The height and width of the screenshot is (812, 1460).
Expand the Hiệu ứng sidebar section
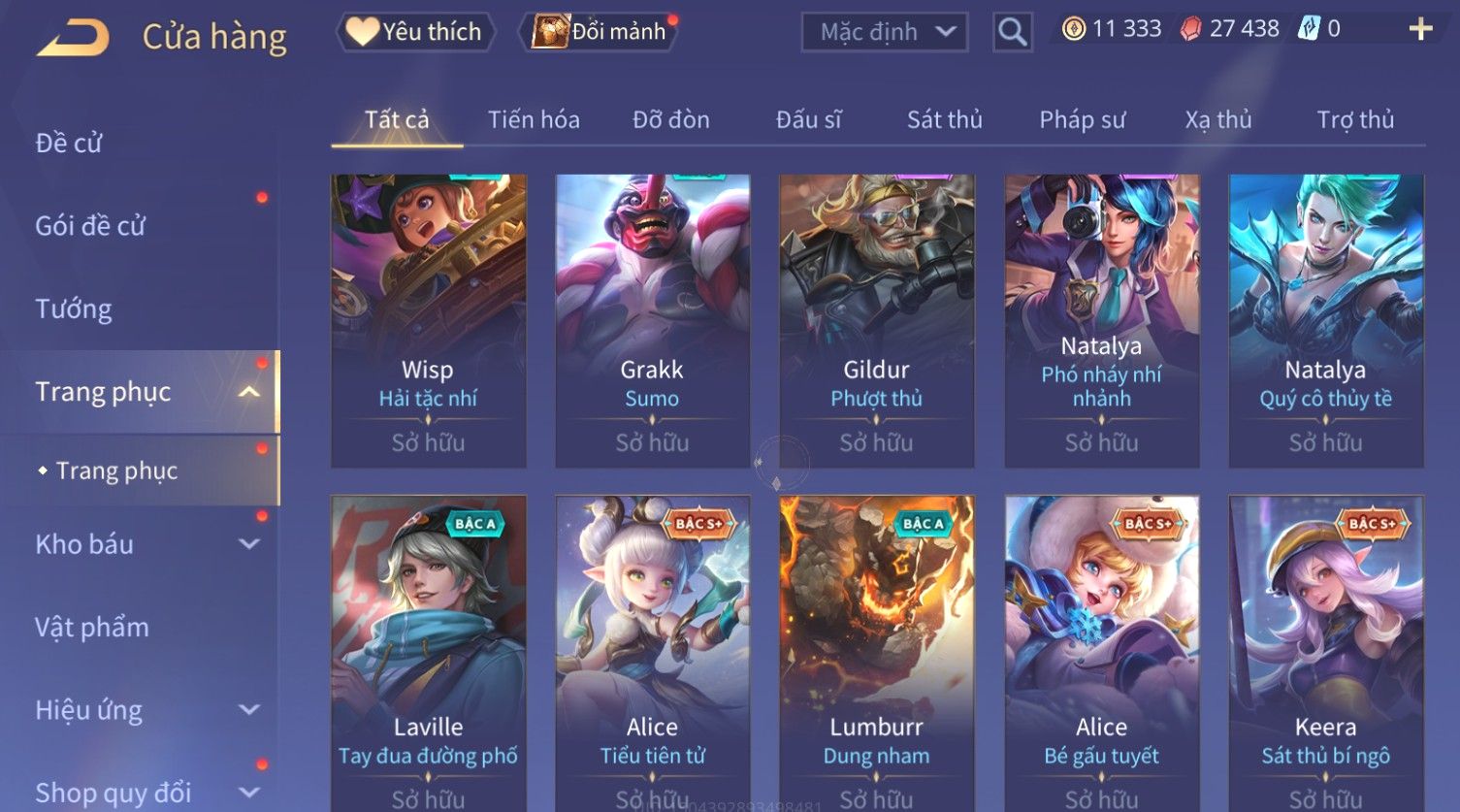click(248, 710)
